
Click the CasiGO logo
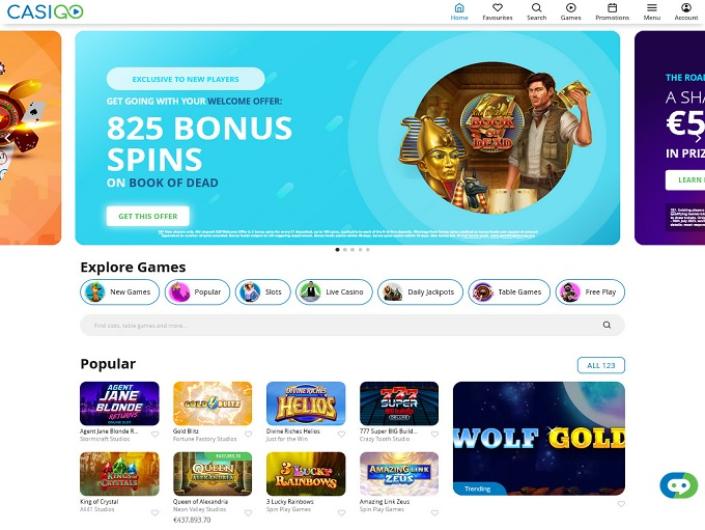(45, 12)
